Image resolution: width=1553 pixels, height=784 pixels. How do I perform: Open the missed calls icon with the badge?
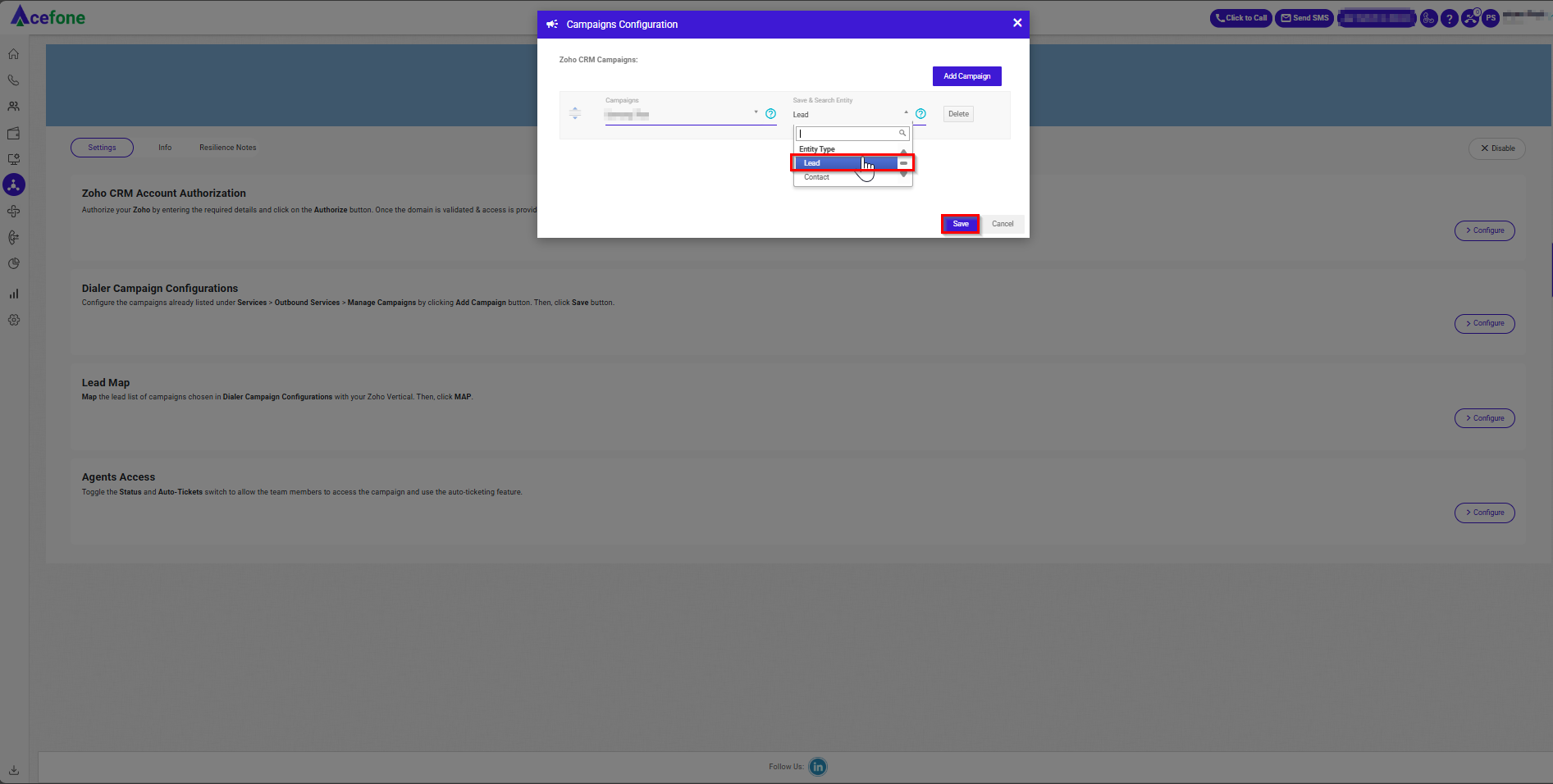1470,18
